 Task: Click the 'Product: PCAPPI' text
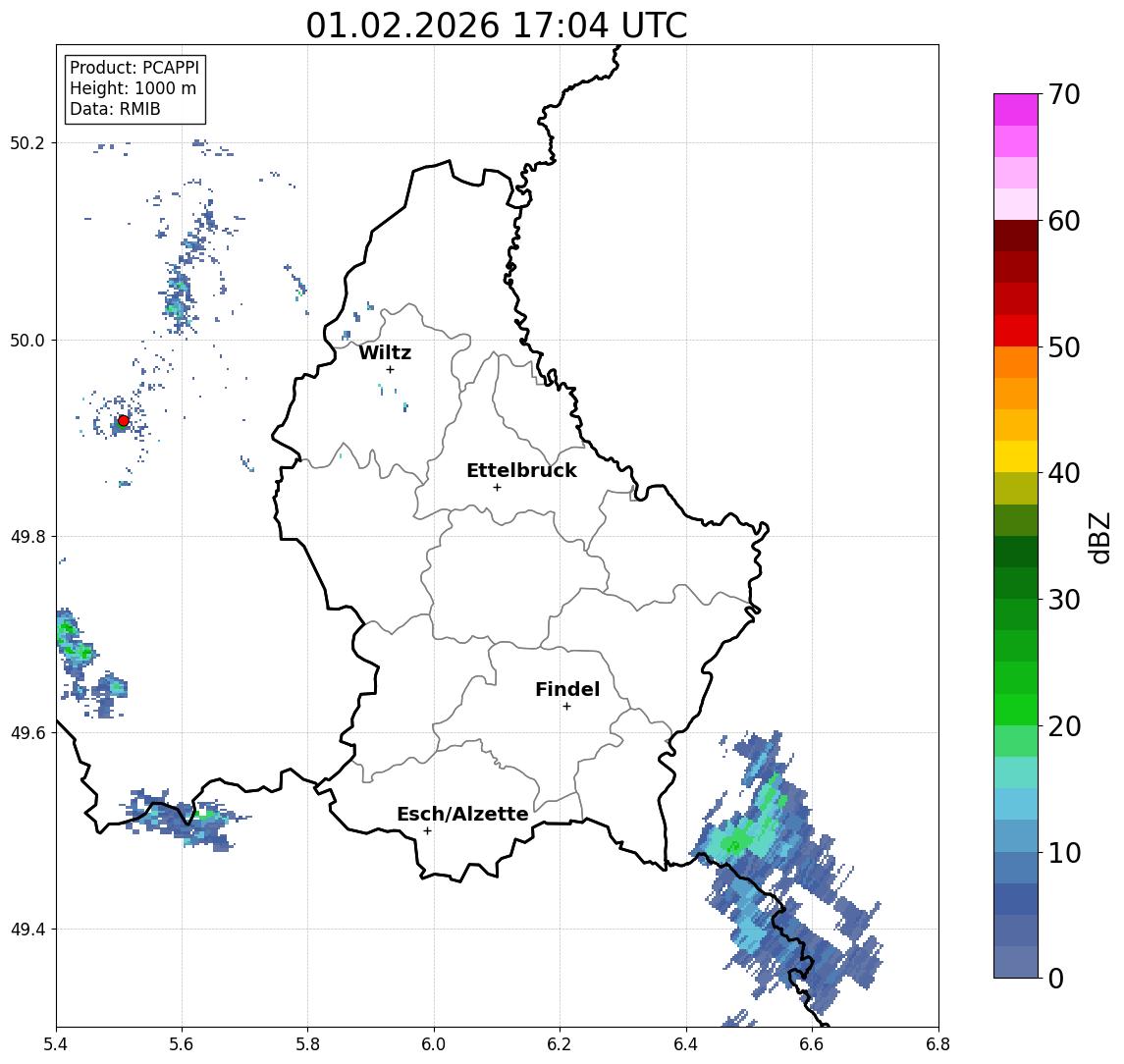[134, 68]
